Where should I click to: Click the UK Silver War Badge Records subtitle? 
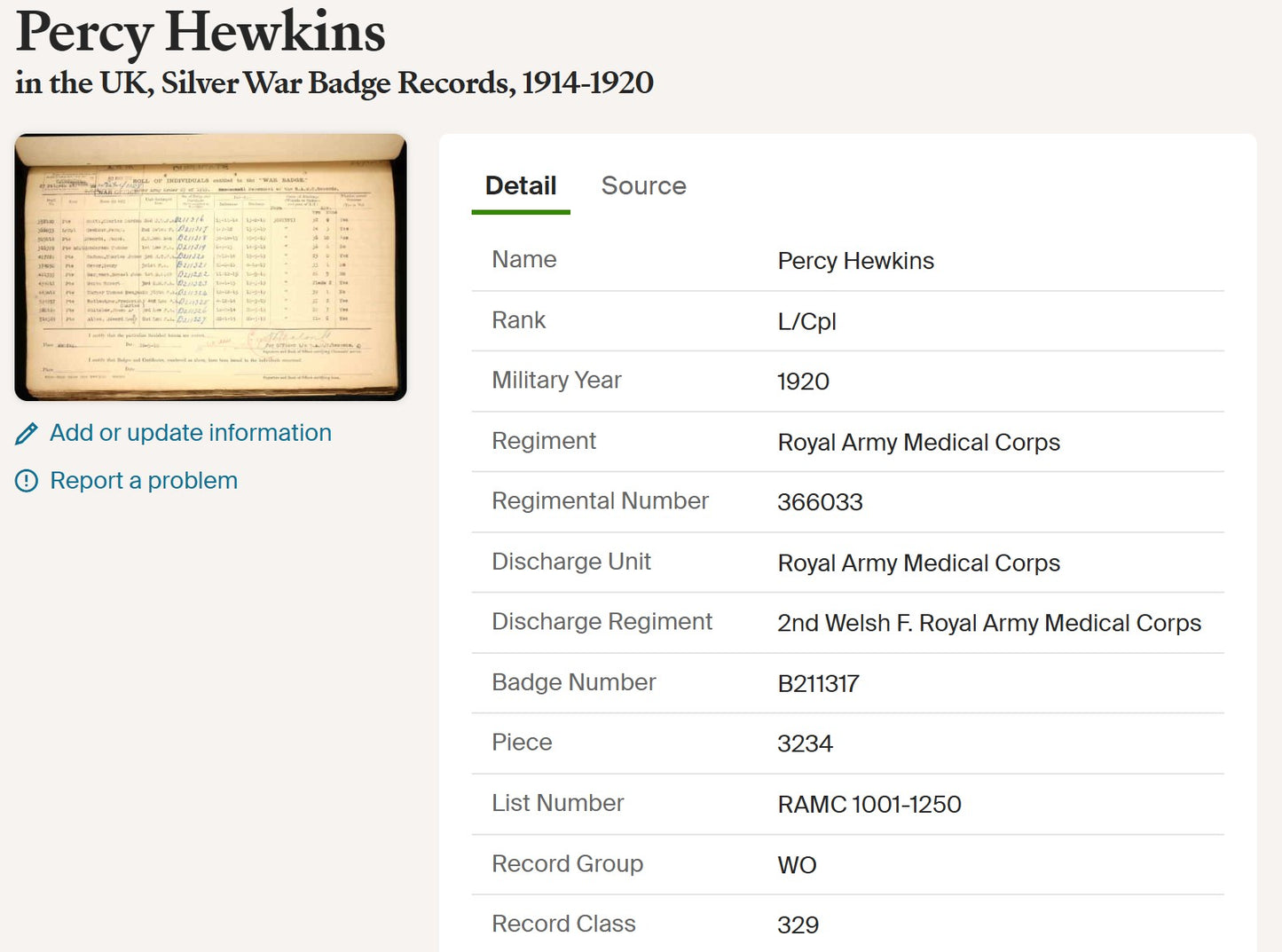[x=334, y=83]
